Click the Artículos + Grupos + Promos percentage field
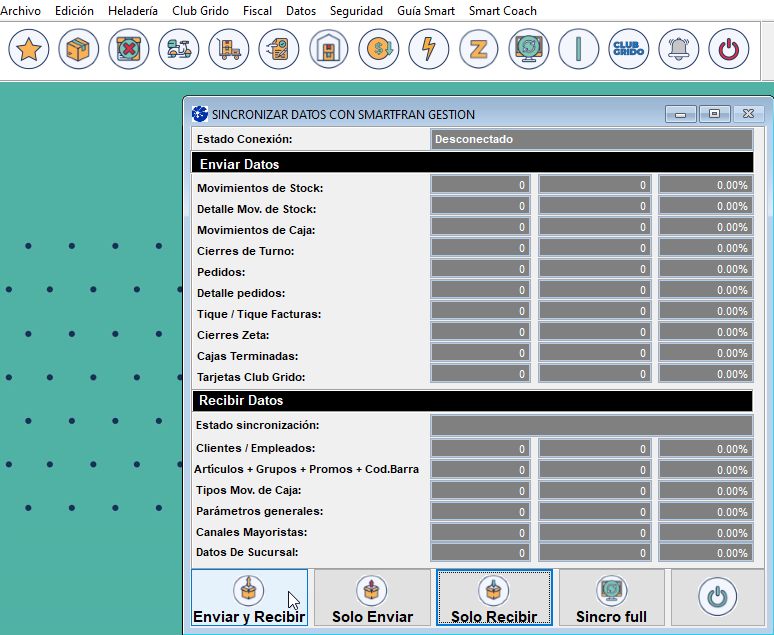Image resolution: width=774 pixels, height=635 pixels. 705,469
